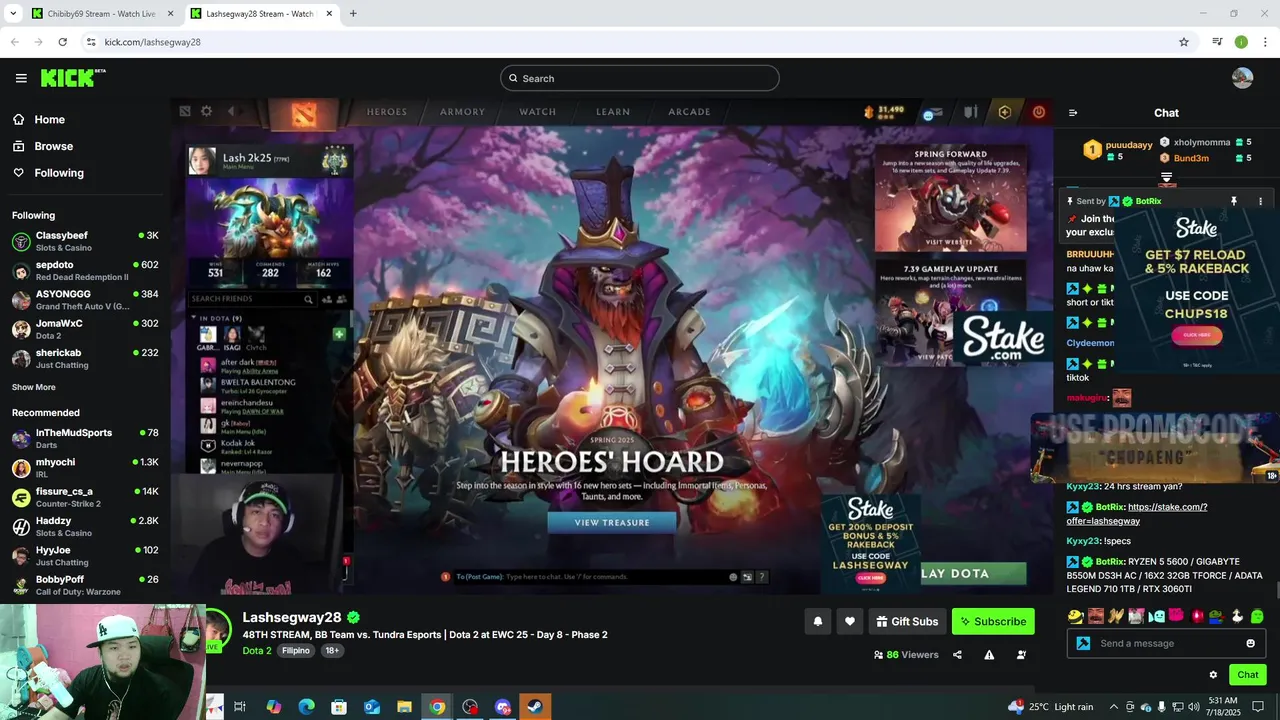Insert the green frog quick emote
The height and width of the screenshot is (720, 1280).
coord(1215,616)
